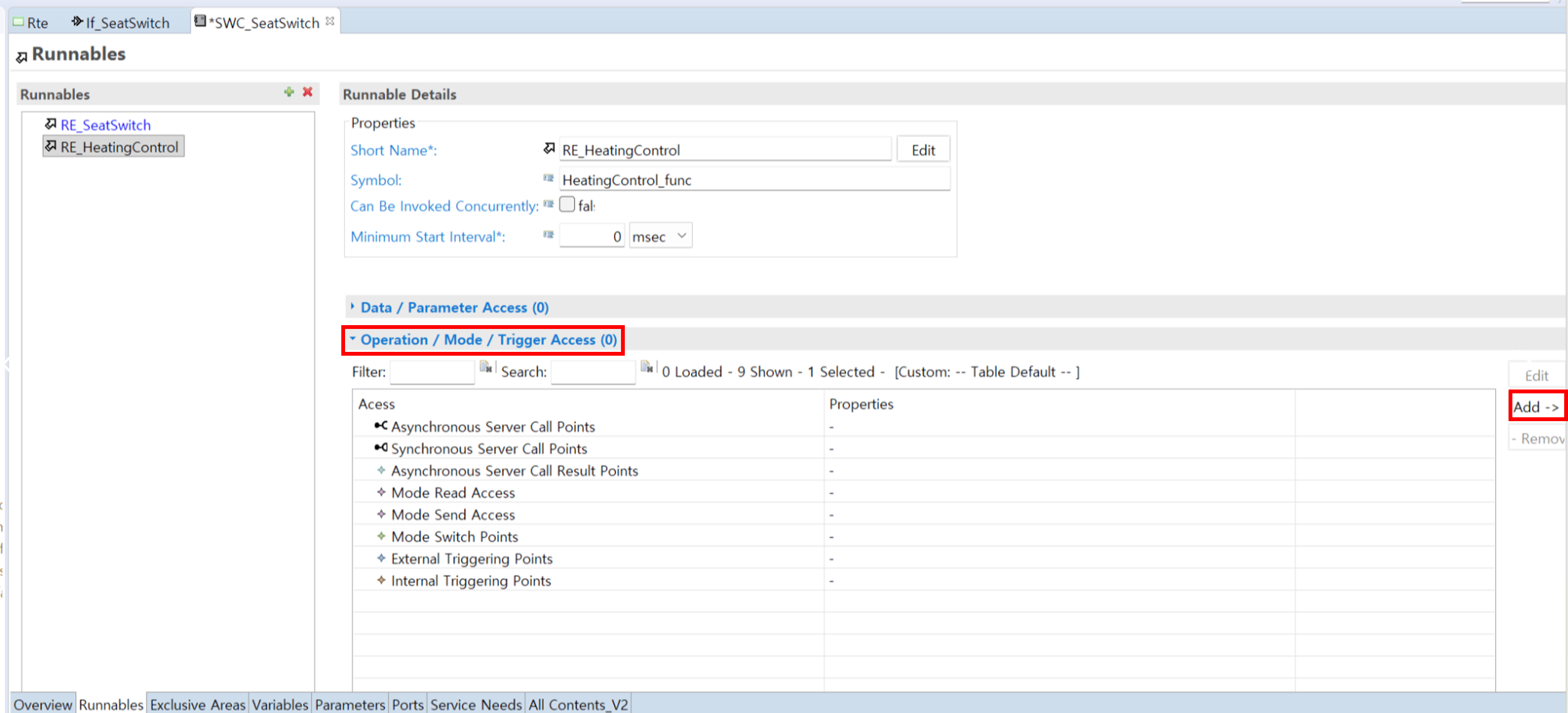Click green plus icon to add runnable

288,92
